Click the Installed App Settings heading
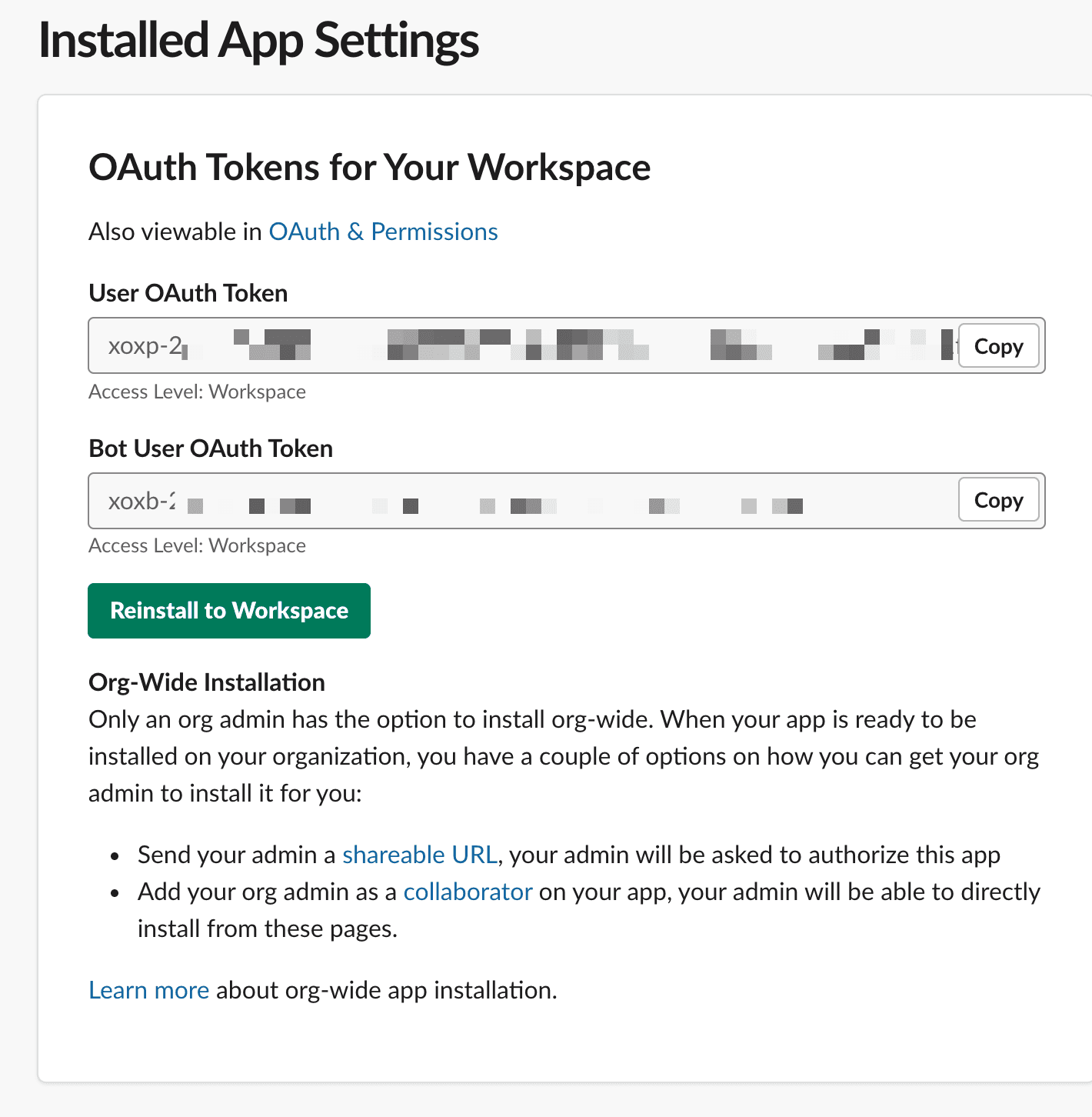 (258, 40)
